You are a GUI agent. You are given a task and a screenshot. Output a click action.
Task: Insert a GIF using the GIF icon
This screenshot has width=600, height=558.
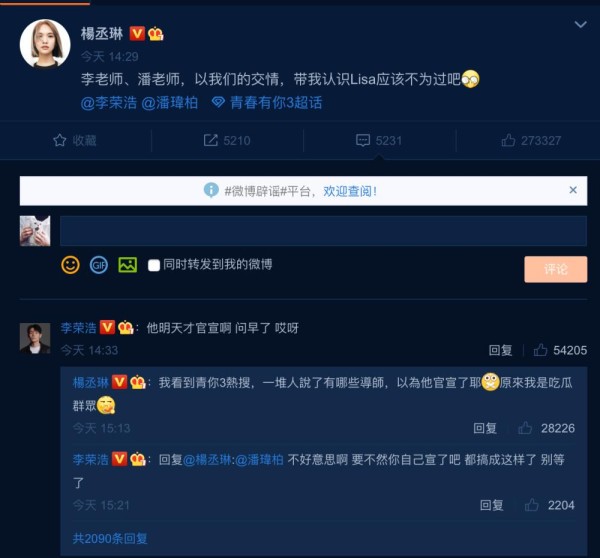tap(99, 264)
